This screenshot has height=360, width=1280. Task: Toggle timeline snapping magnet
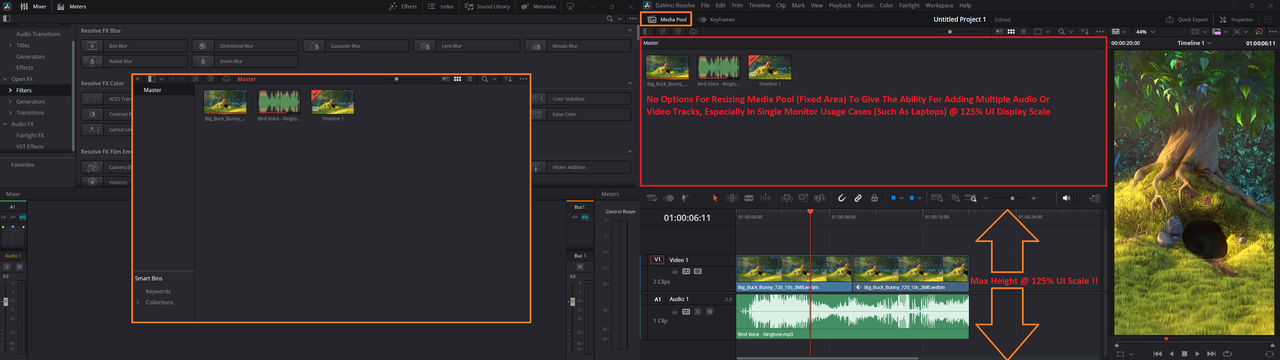(x=841, y=198)
